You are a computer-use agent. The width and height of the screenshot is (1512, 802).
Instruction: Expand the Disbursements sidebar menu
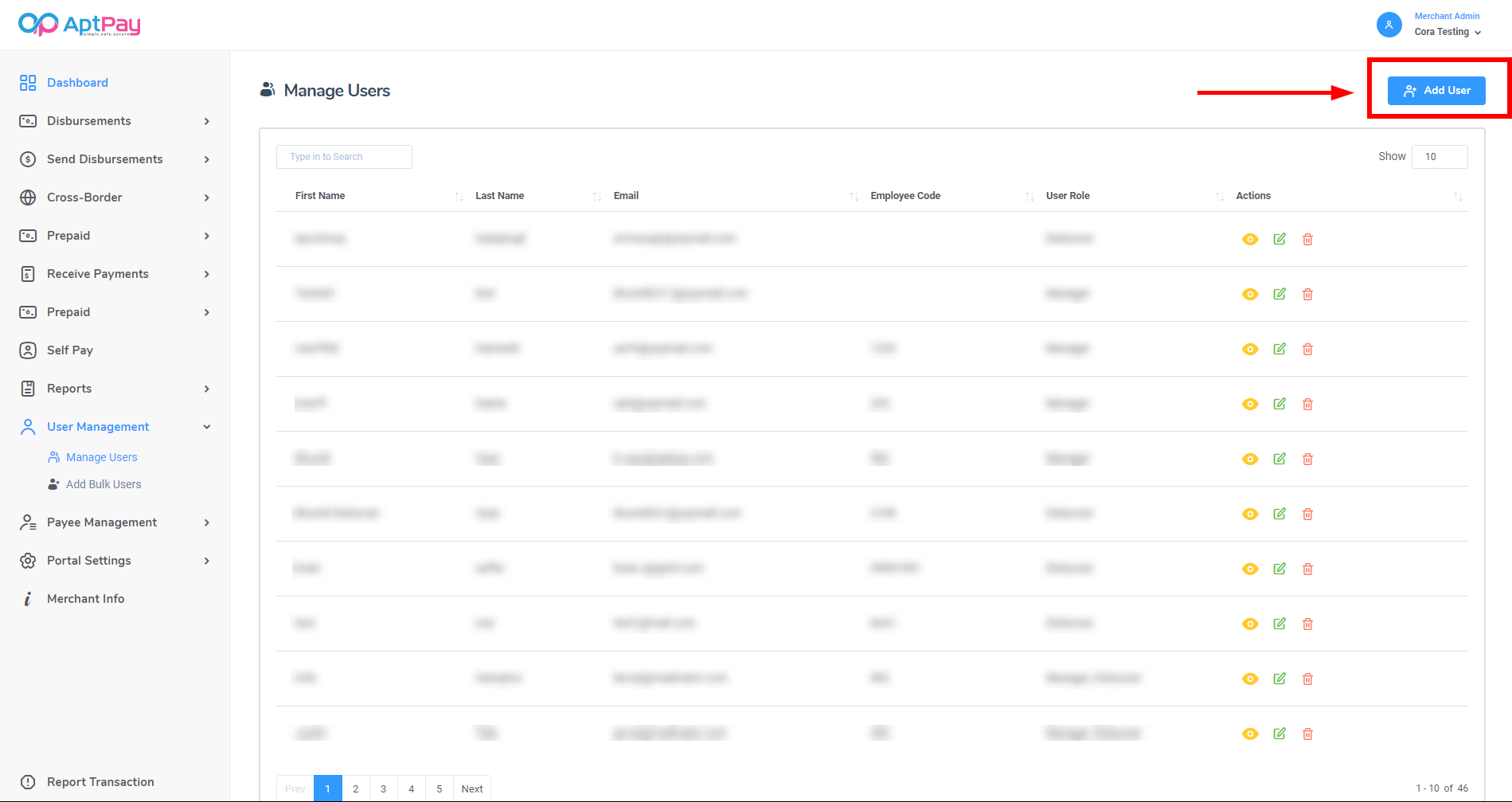115,121
